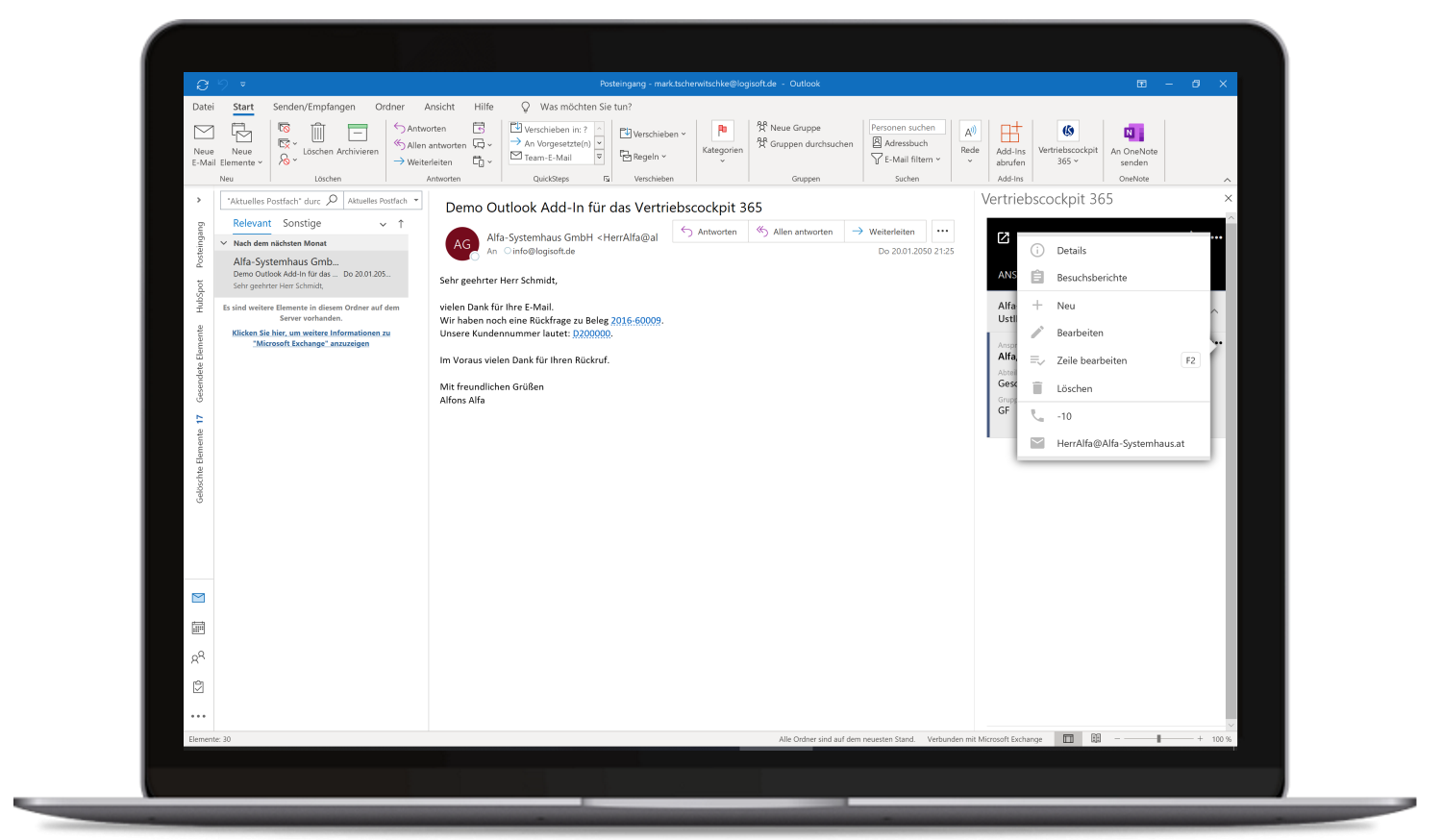Image resolution: width=1442 pixels, height=840 pixels.
Task: Toggle sort order arrow in message list
Action: [401, 223]
